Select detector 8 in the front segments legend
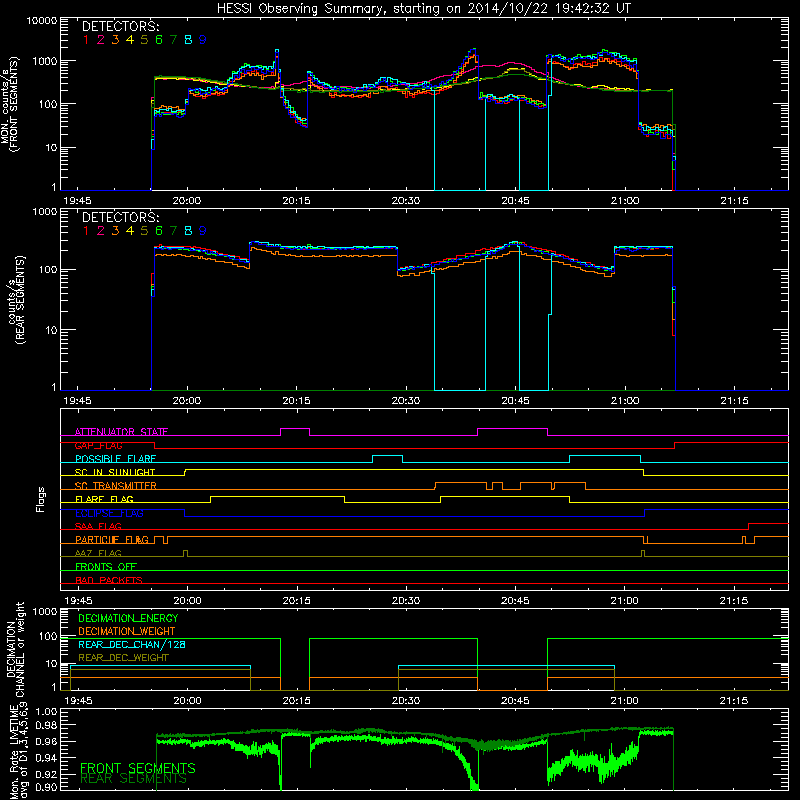This screenshot has height=800, width=800. (188, 40)
